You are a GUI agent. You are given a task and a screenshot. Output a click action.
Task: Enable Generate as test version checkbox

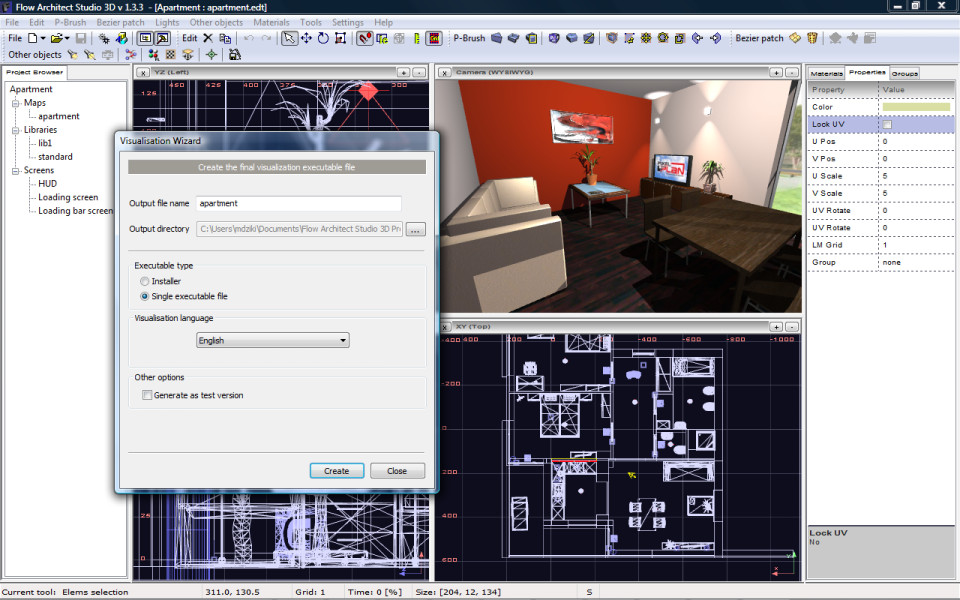point(147,396)
